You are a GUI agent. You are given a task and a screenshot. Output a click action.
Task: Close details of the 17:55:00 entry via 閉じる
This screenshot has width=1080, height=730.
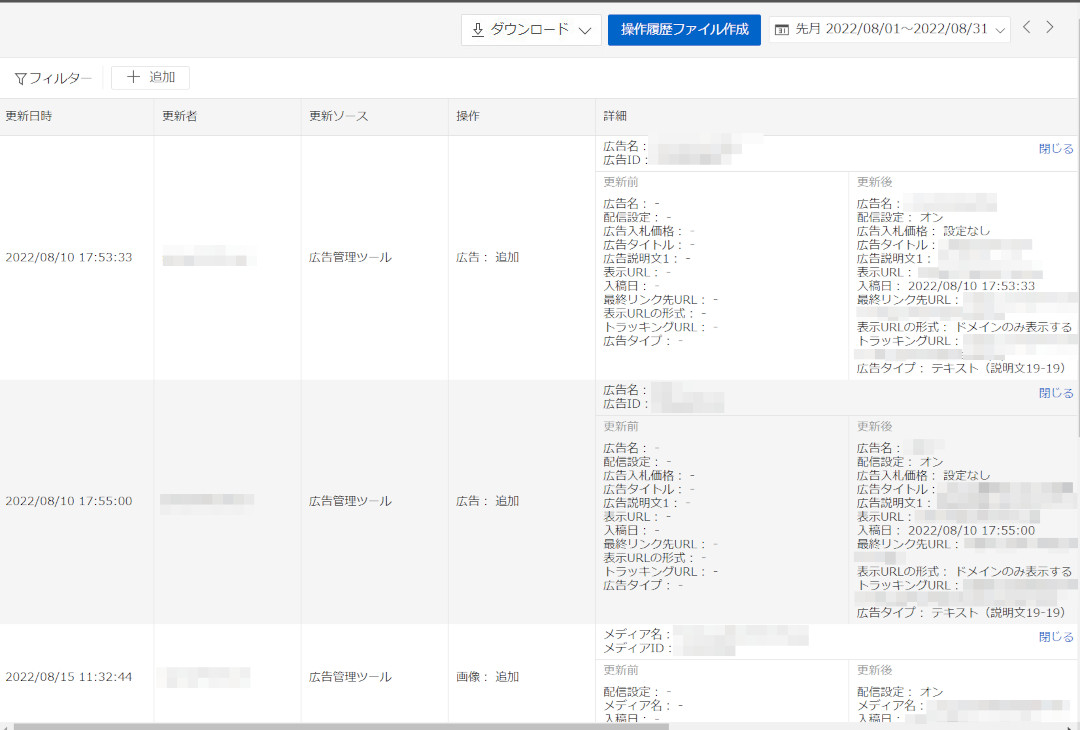[x=1056, y=393]
